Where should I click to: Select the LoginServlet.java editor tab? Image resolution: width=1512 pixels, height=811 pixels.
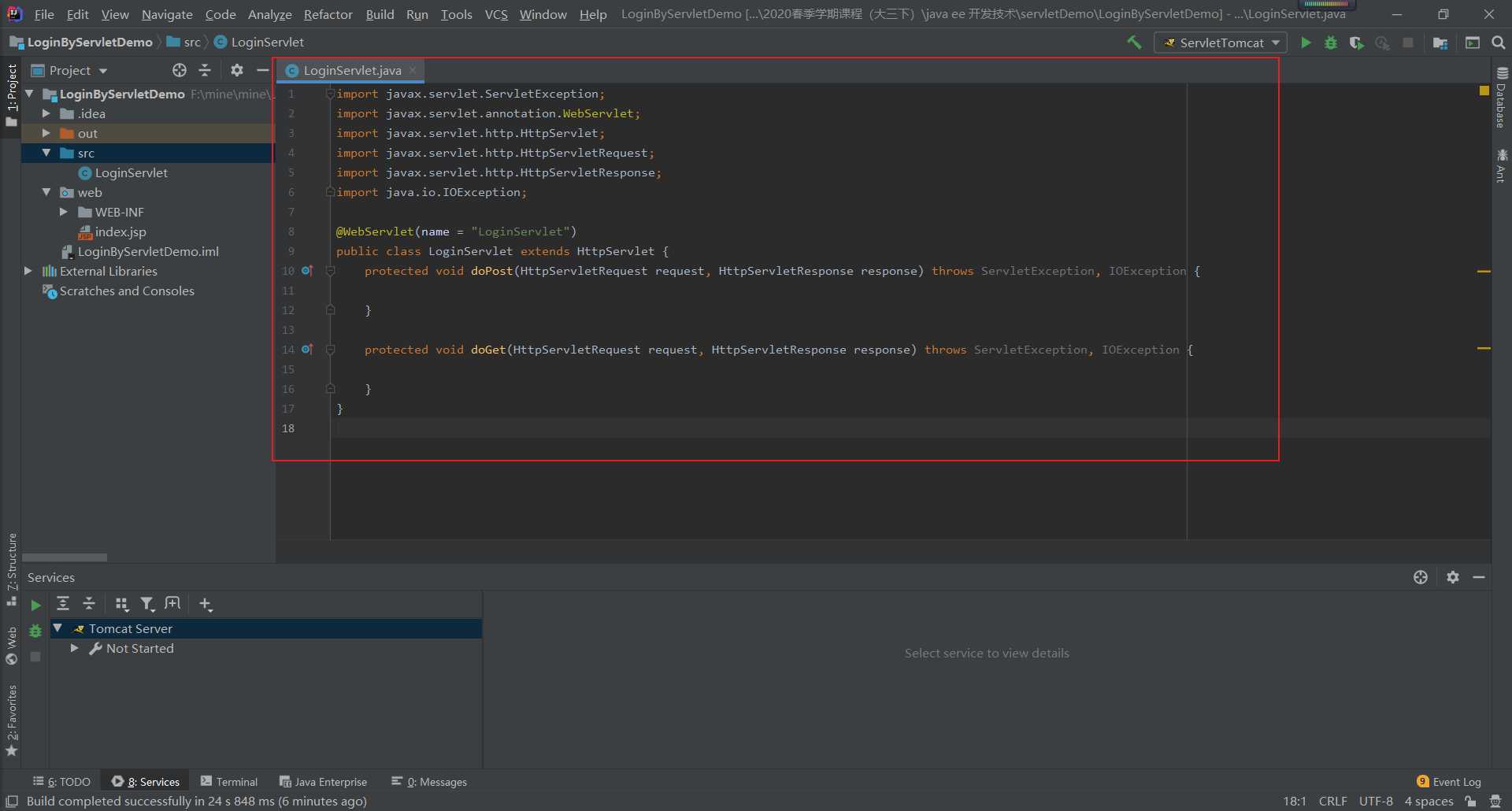(351, 70)
